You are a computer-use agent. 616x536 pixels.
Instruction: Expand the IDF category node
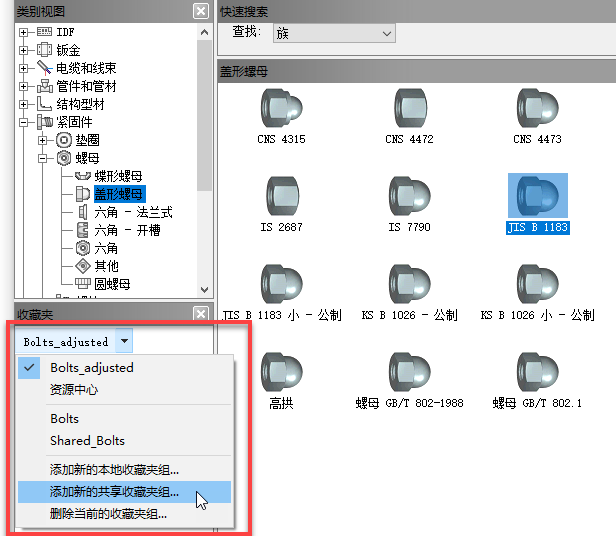point(24,32)
